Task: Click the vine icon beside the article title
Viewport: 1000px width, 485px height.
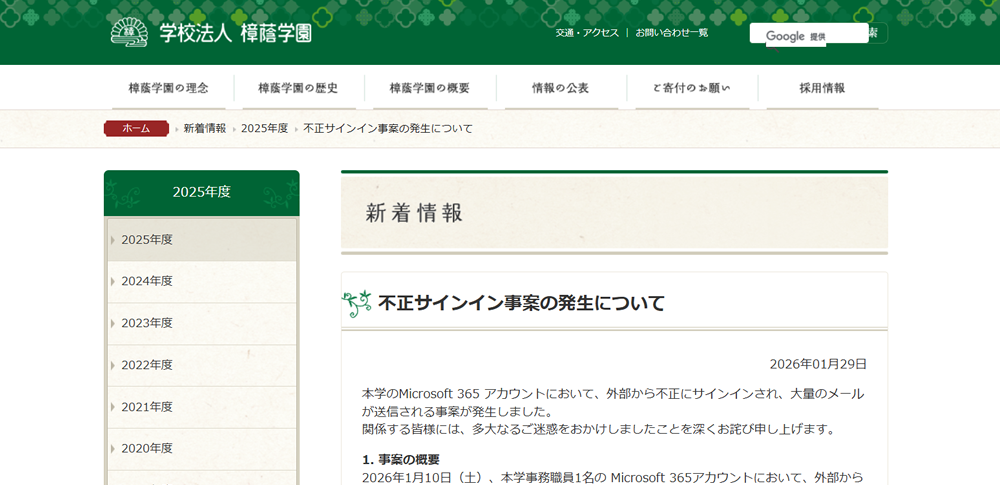Action: tap(357, 303)
